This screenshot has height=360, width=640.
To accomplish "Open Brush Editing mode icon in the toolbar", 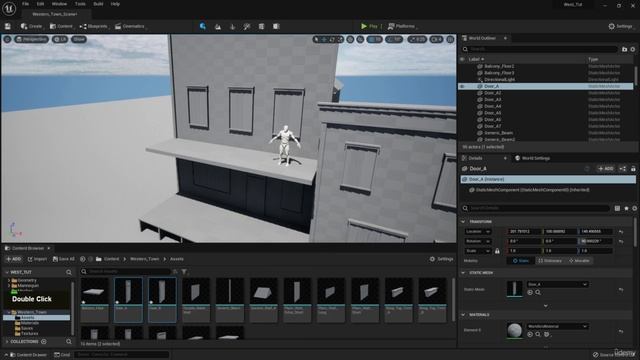I will (276, 27).
